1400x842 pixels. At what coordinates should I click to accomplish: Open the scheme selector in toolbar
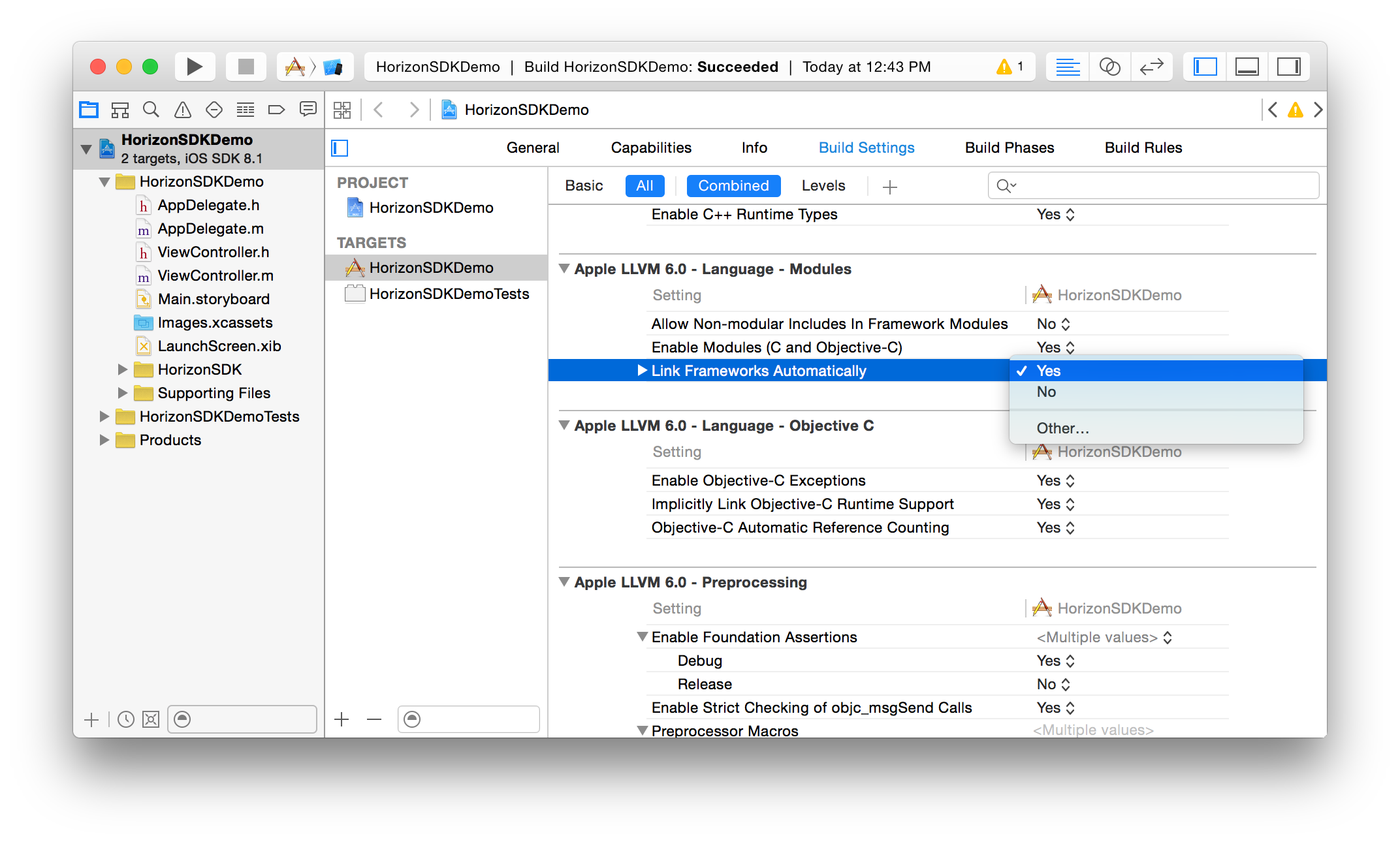click(315, 67)
